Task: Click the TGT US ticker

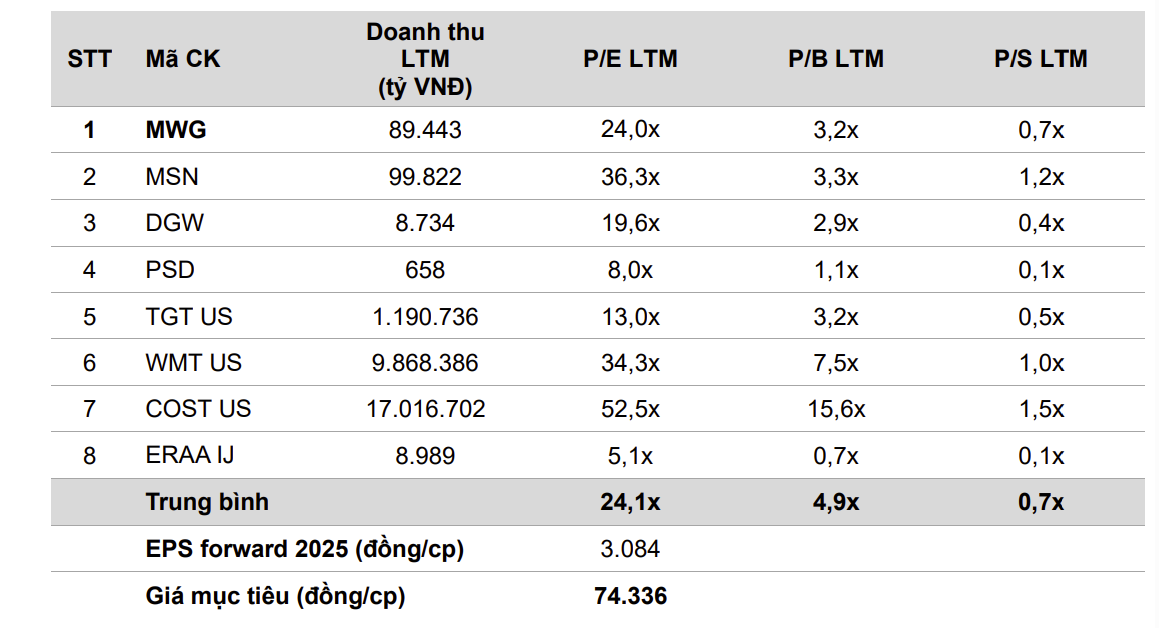Action: (x=189, y=317)
